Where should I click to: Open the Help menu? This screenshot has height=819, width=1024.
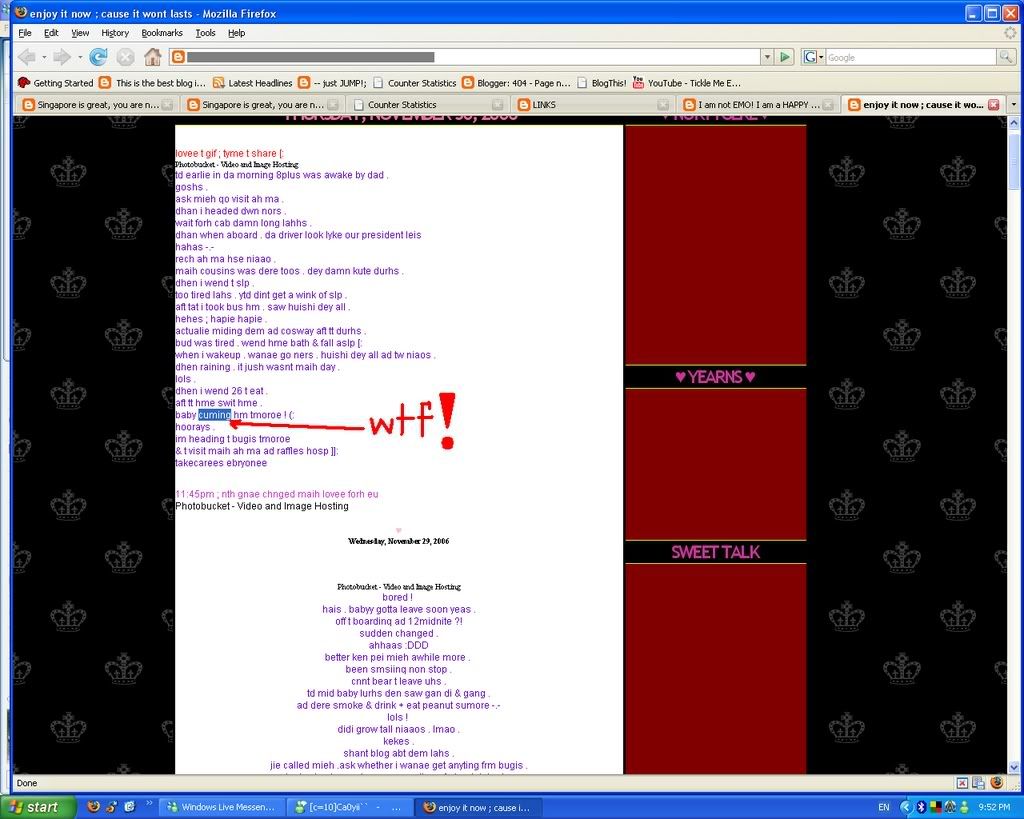pos(236,33)
